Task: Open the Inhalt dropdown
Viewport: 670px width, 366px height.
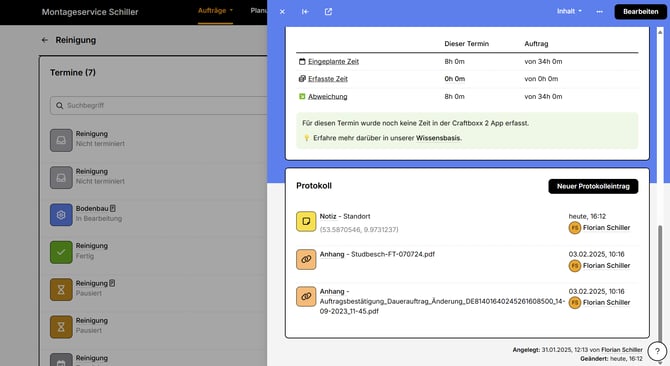Action: click(x=569, y=12)
